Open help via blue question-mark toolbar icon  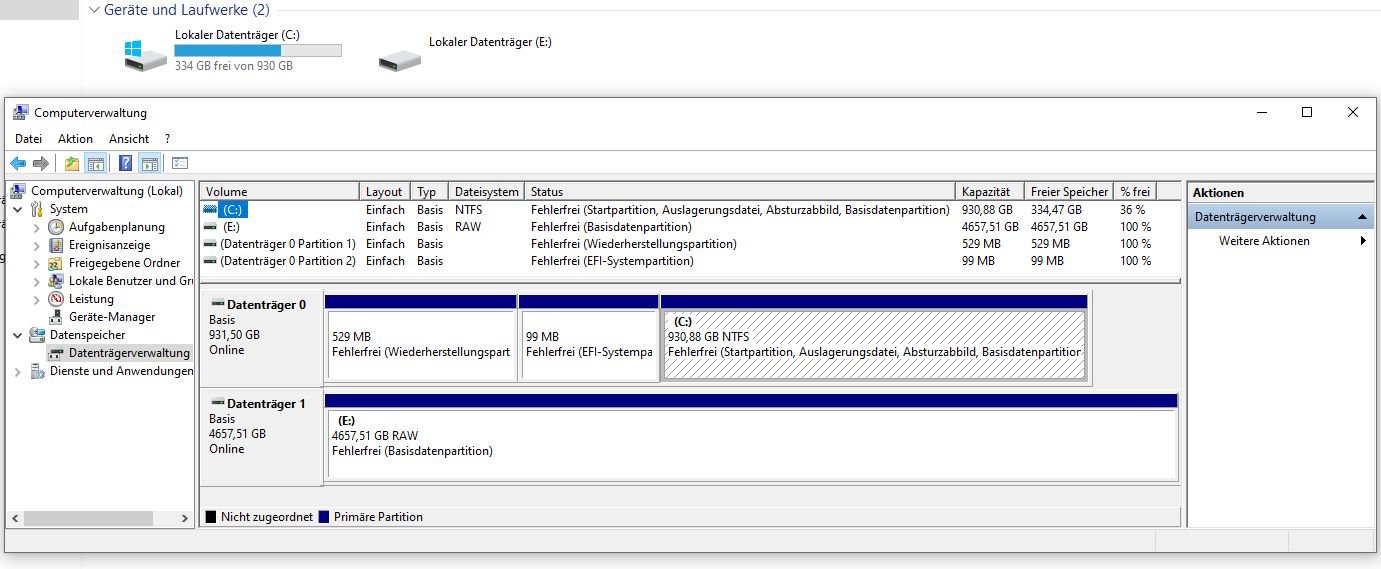point(126,163)
